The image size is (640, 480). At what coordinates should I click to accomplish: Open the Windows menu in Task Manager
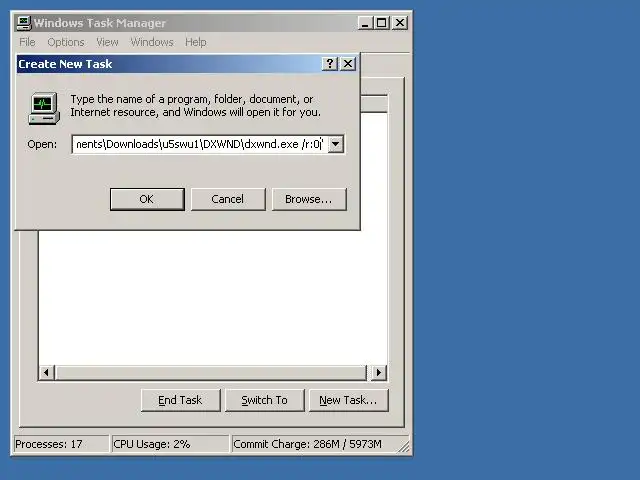152,42
